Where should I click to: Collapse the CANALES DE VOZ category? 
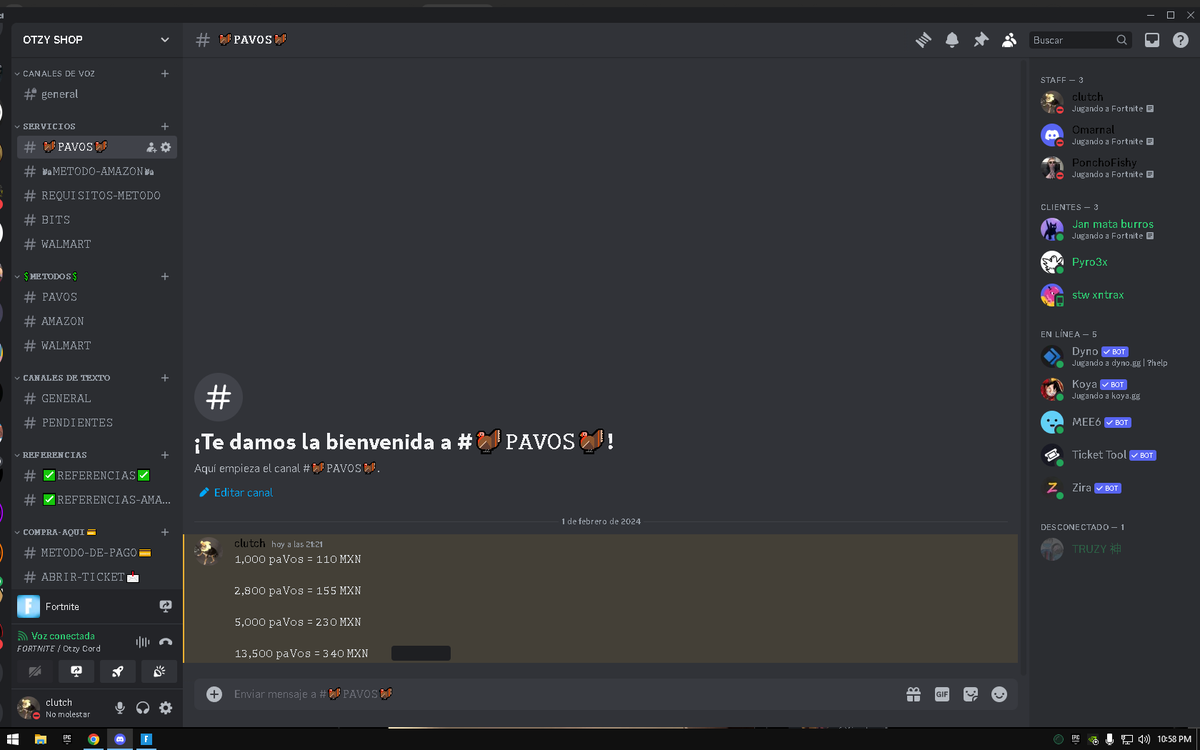tap(59, 74)
